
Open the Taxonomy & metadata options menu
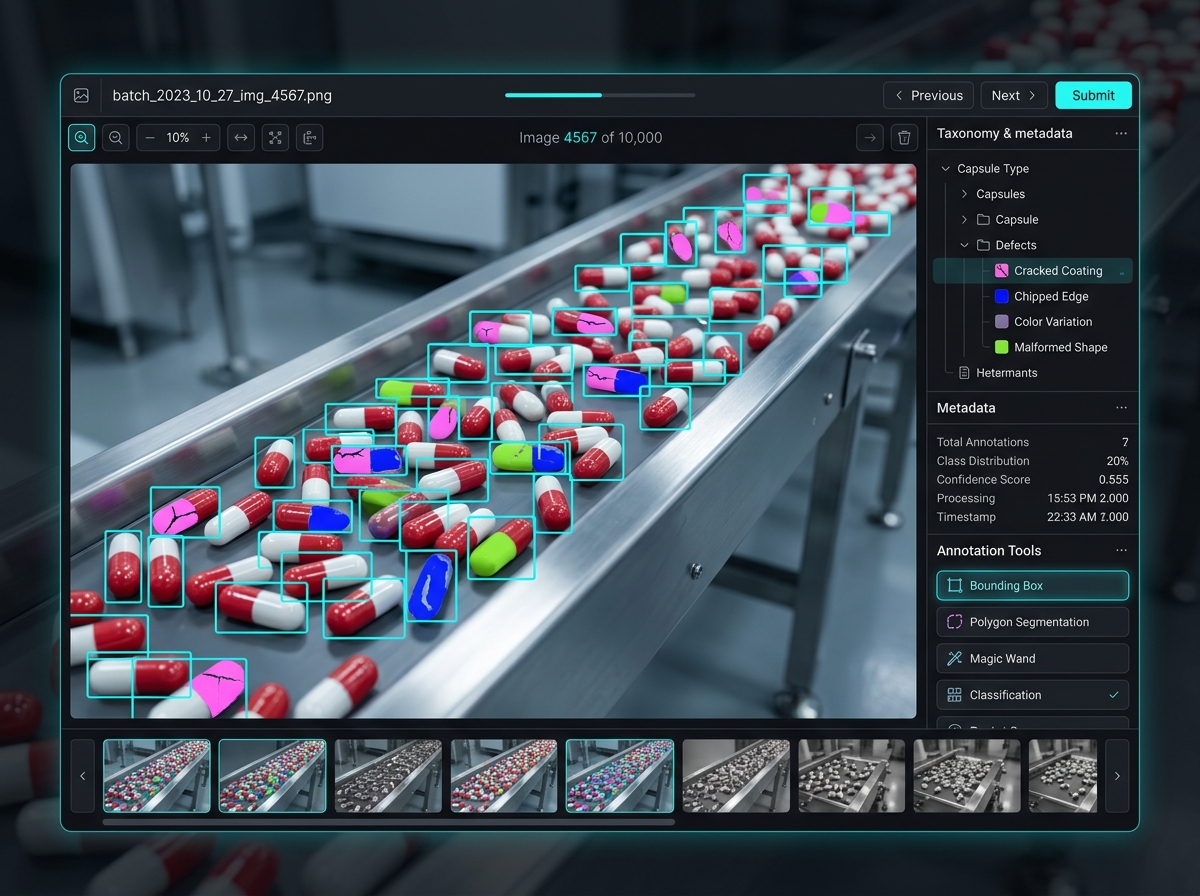pyautogui.click(x=1121, y=133)
